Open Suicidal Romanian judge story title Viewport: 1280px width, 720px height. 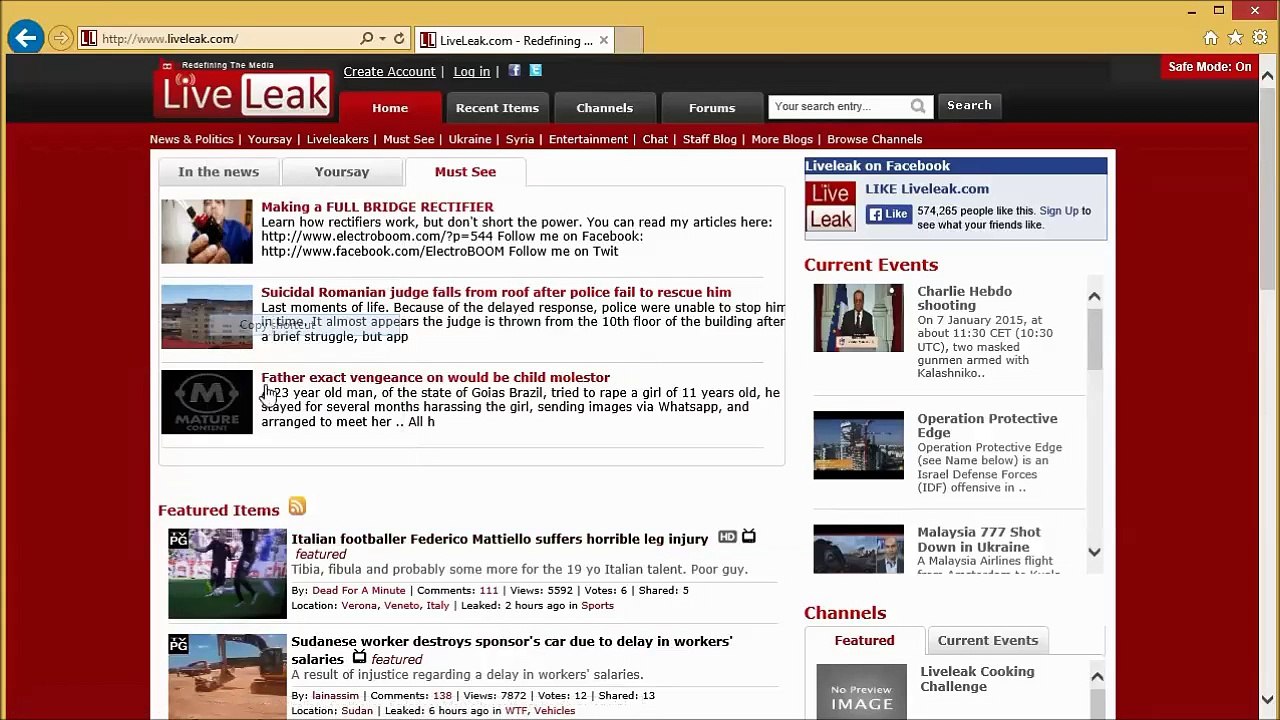pyautogui.click(x=496, y=292)
